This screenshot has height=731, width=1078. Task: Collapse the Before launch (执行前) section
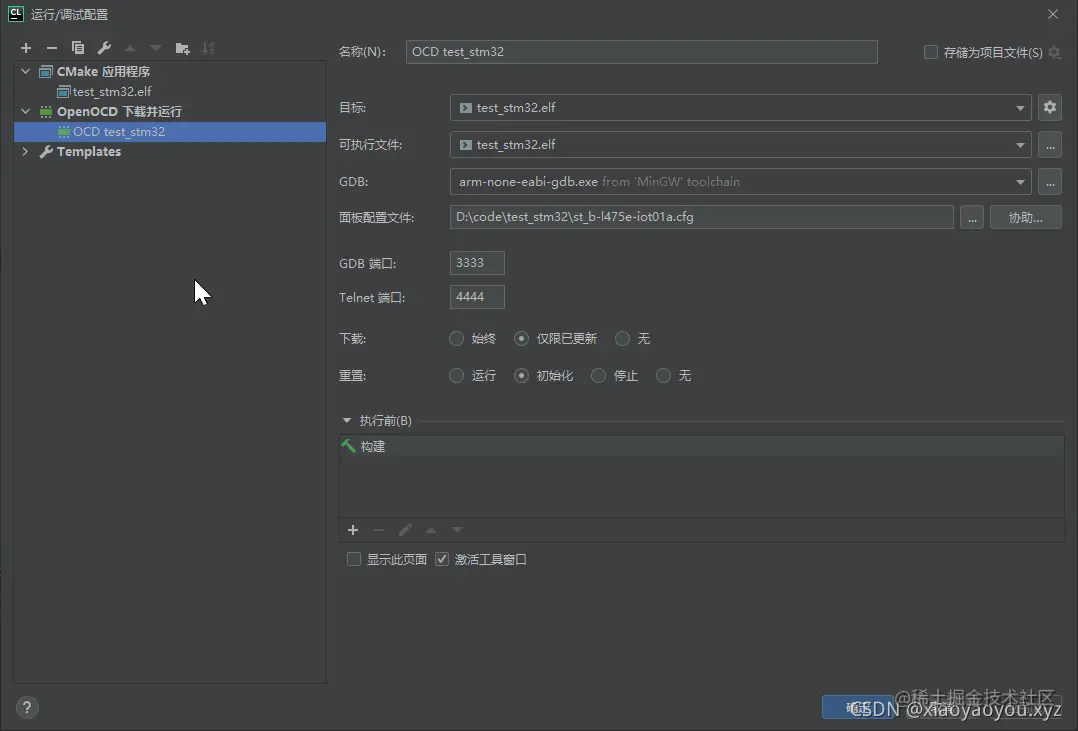click(x=346, y=420)
